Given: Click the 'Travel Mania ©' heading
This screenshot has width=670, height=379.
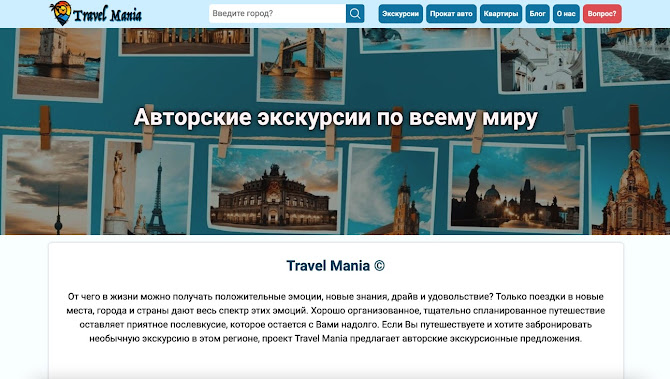Looking at the screenshot, I should pyautogui.click(x=335, y=265).
